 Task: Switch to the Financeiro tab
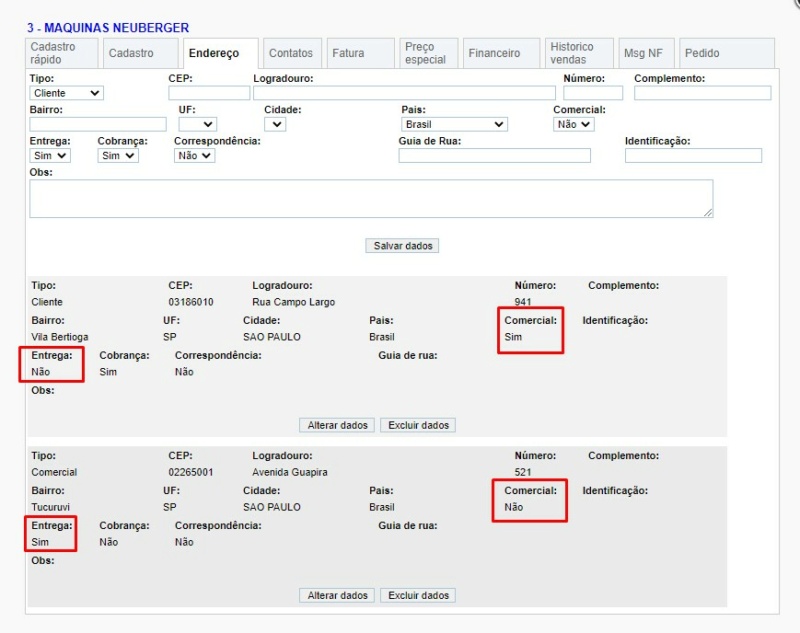point(501,53)
